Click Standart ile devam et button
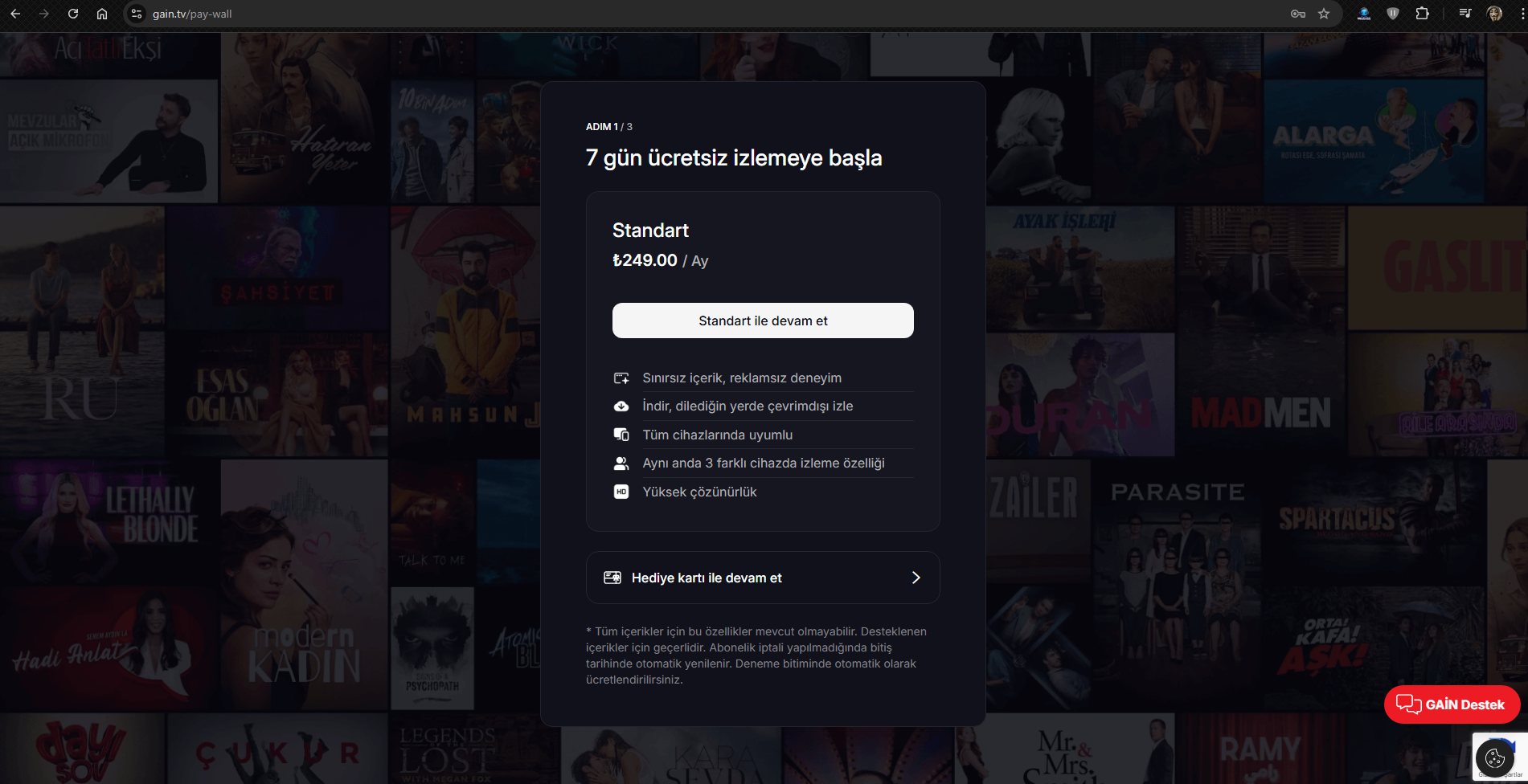Screen dimensions: 1528x784 763,321
